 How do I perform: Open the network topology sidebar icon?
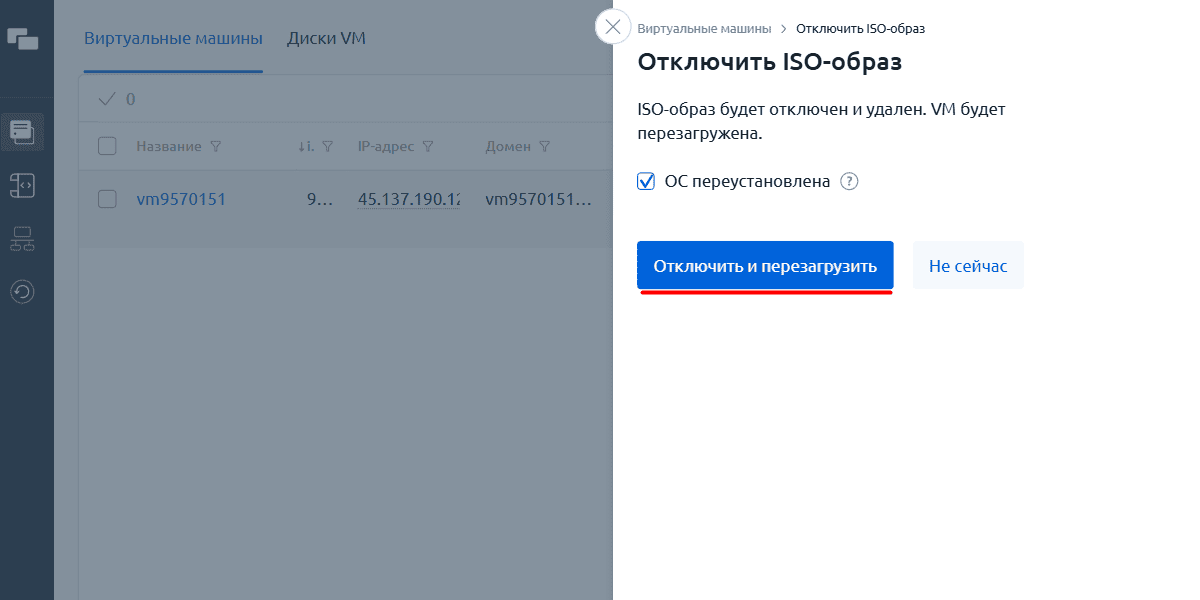point(22,239)
